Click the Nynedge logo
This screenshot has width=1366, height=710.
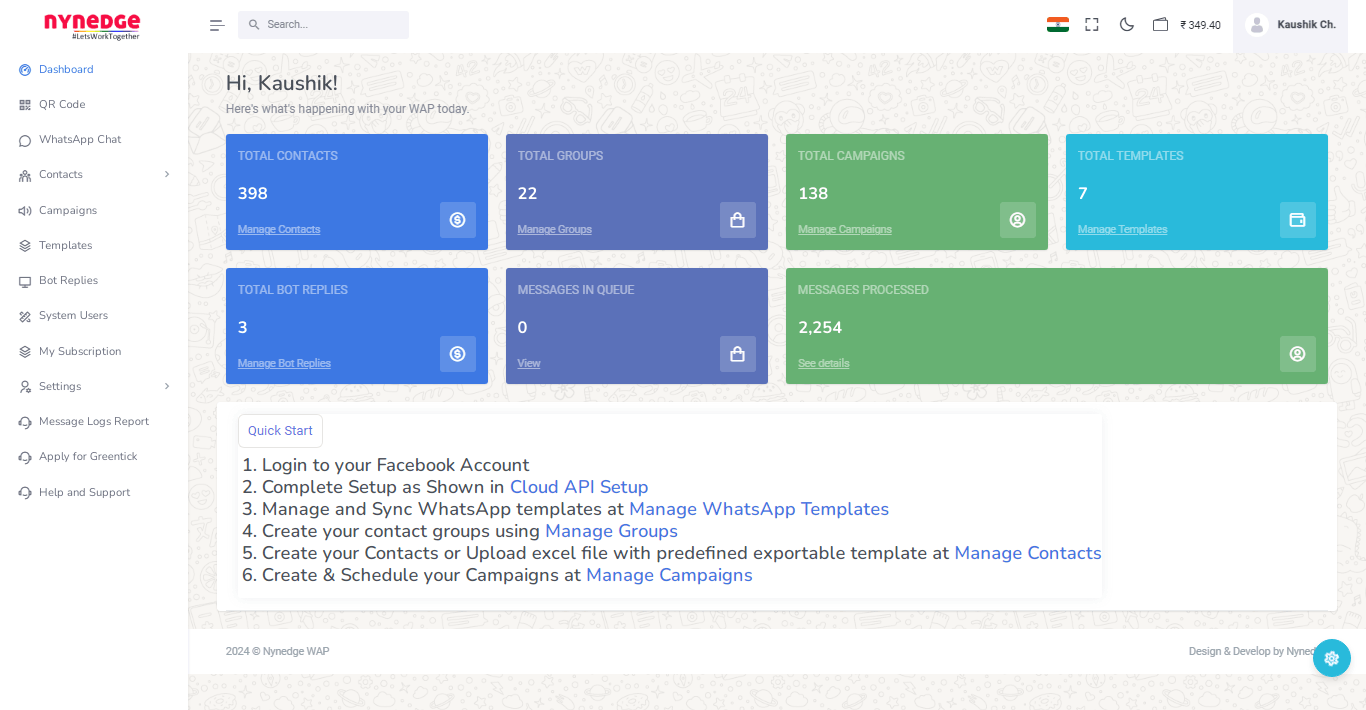point(92,26)
